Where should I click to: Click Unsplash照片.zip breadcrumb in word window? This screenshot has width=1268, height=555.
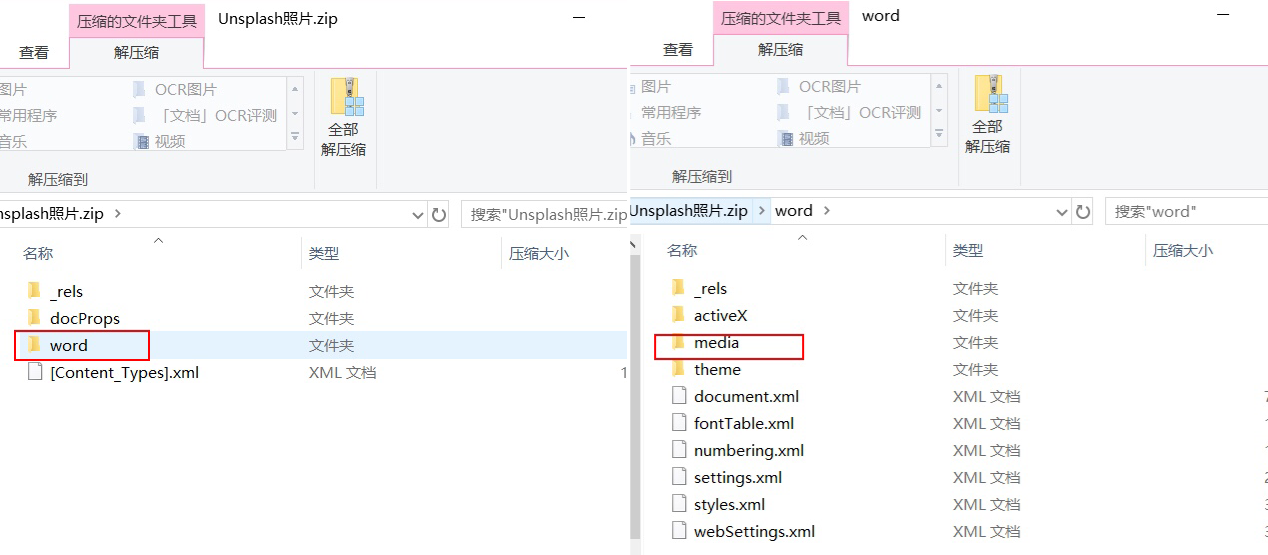click(689, 211)
